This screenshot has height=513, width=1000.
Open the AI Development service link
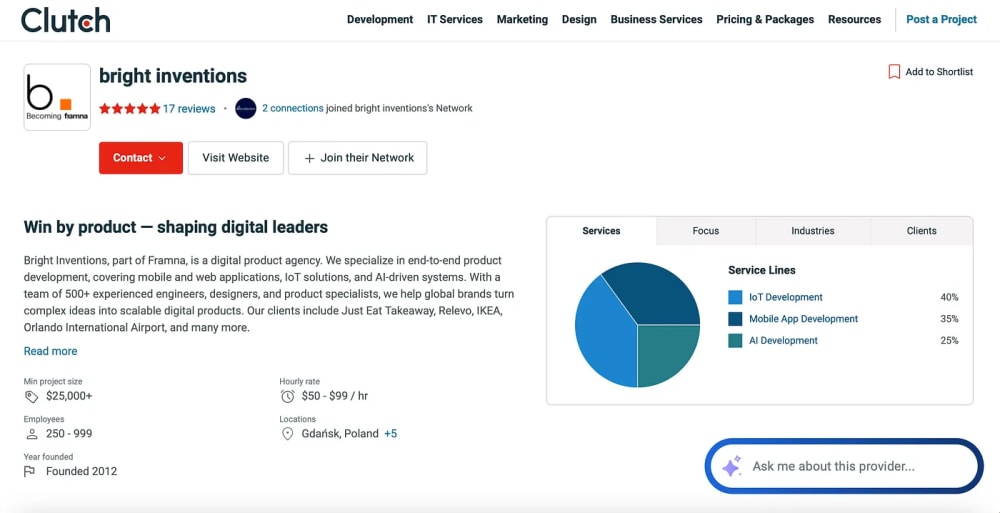coord(783,341)
